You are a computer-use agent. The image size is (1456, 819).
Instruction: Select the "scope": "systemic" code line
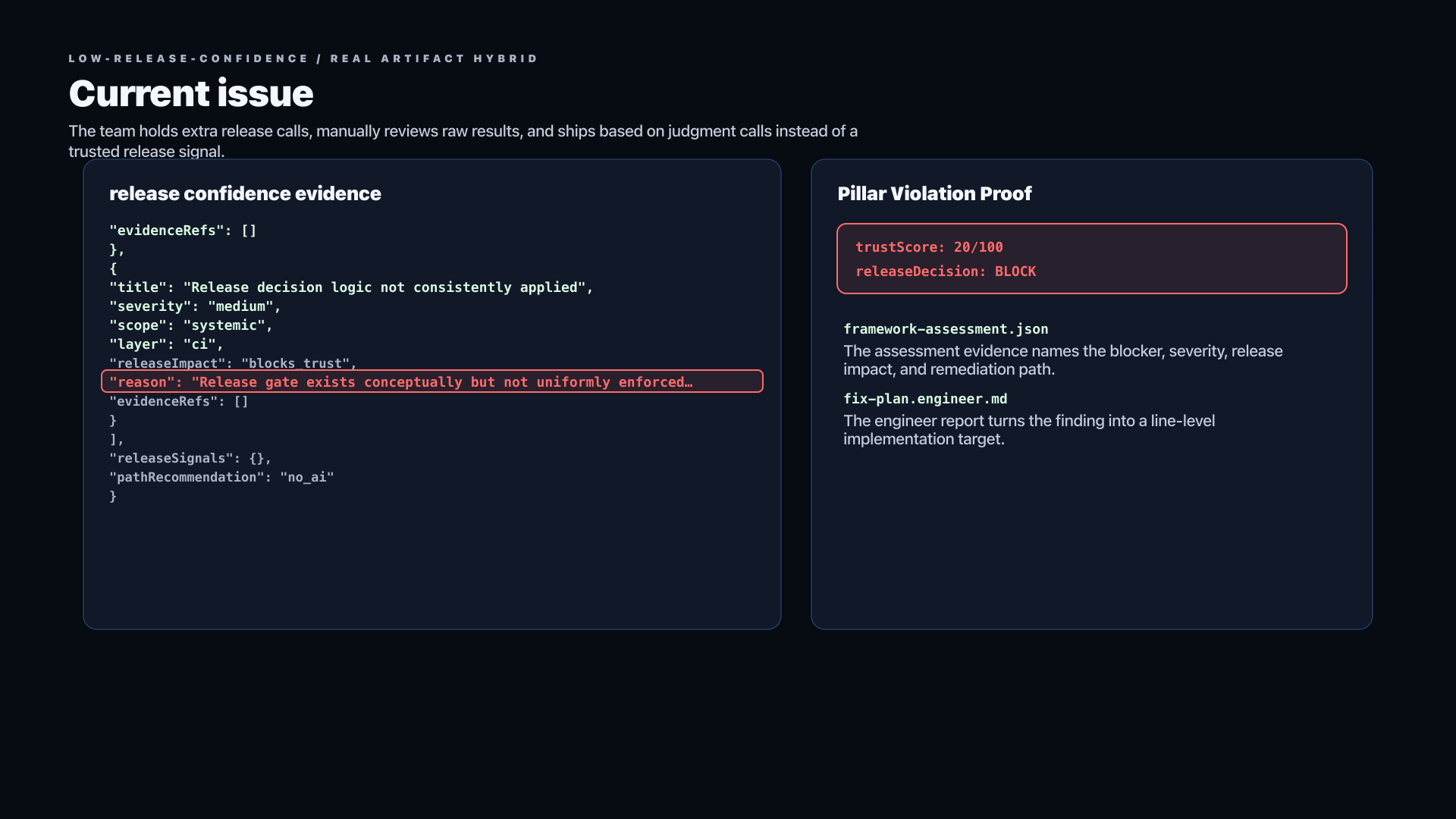pos(191,325)
